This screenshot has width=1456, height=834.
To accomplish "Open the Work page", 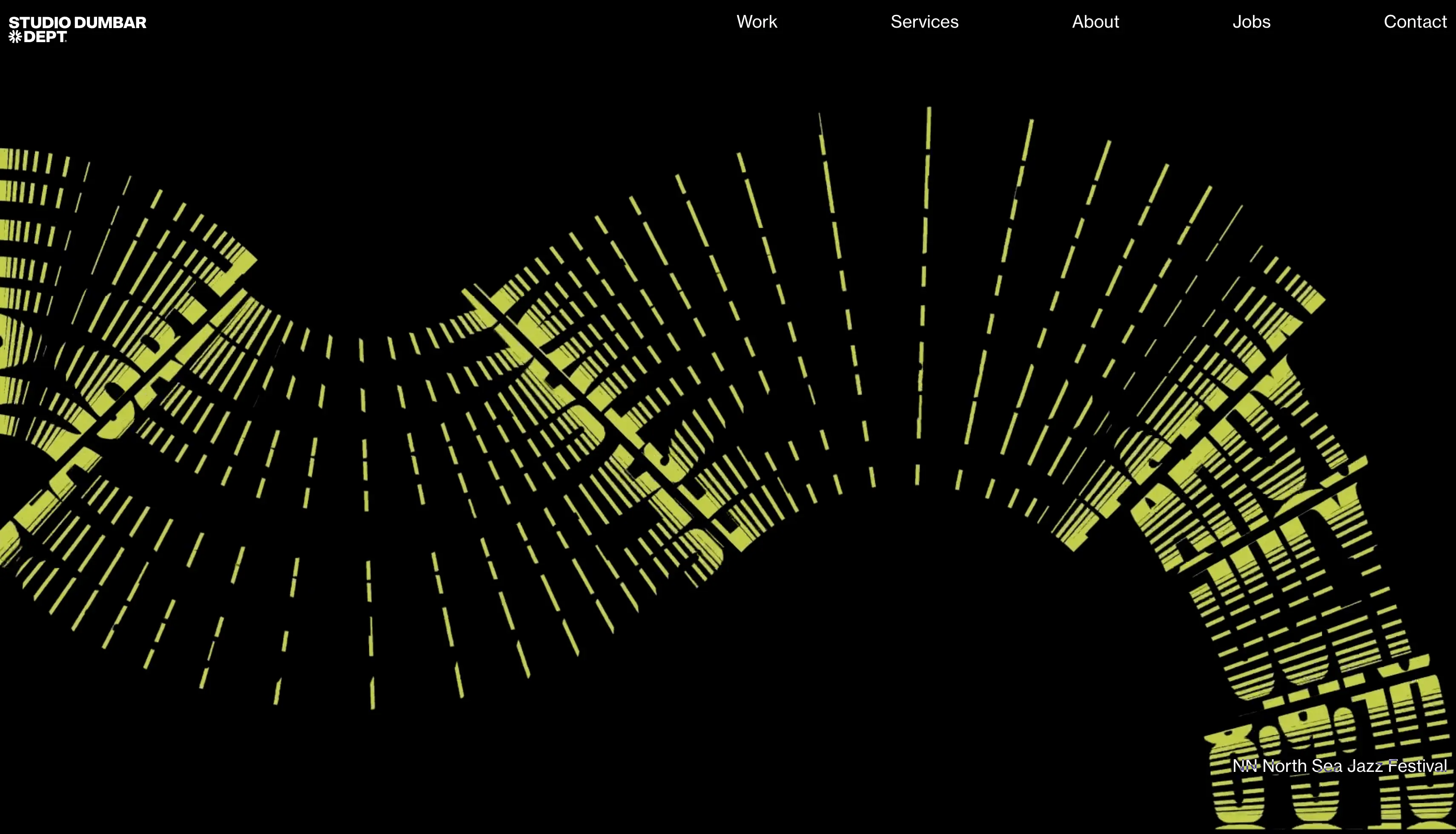I will coord(757,22).
